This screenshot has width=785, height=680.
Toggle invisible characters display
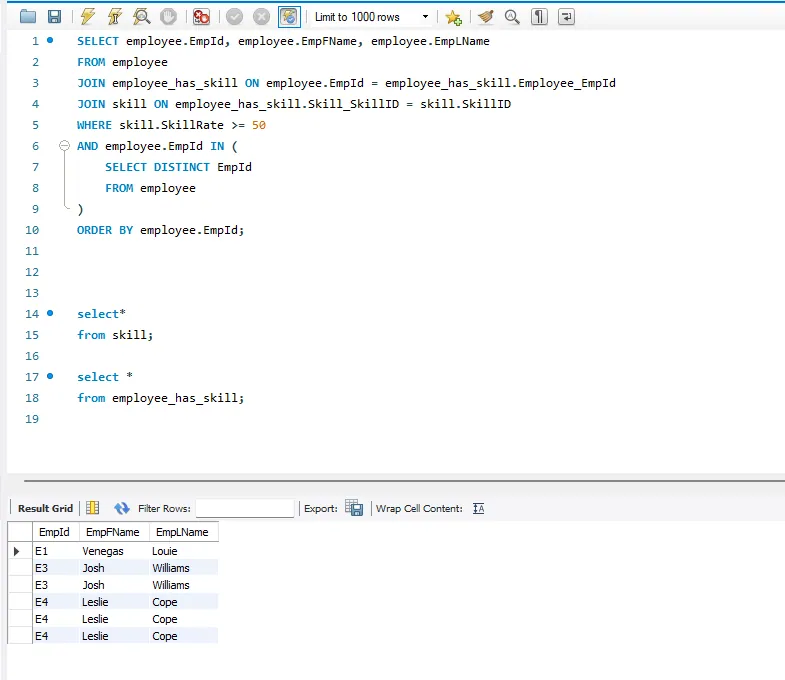539,17
